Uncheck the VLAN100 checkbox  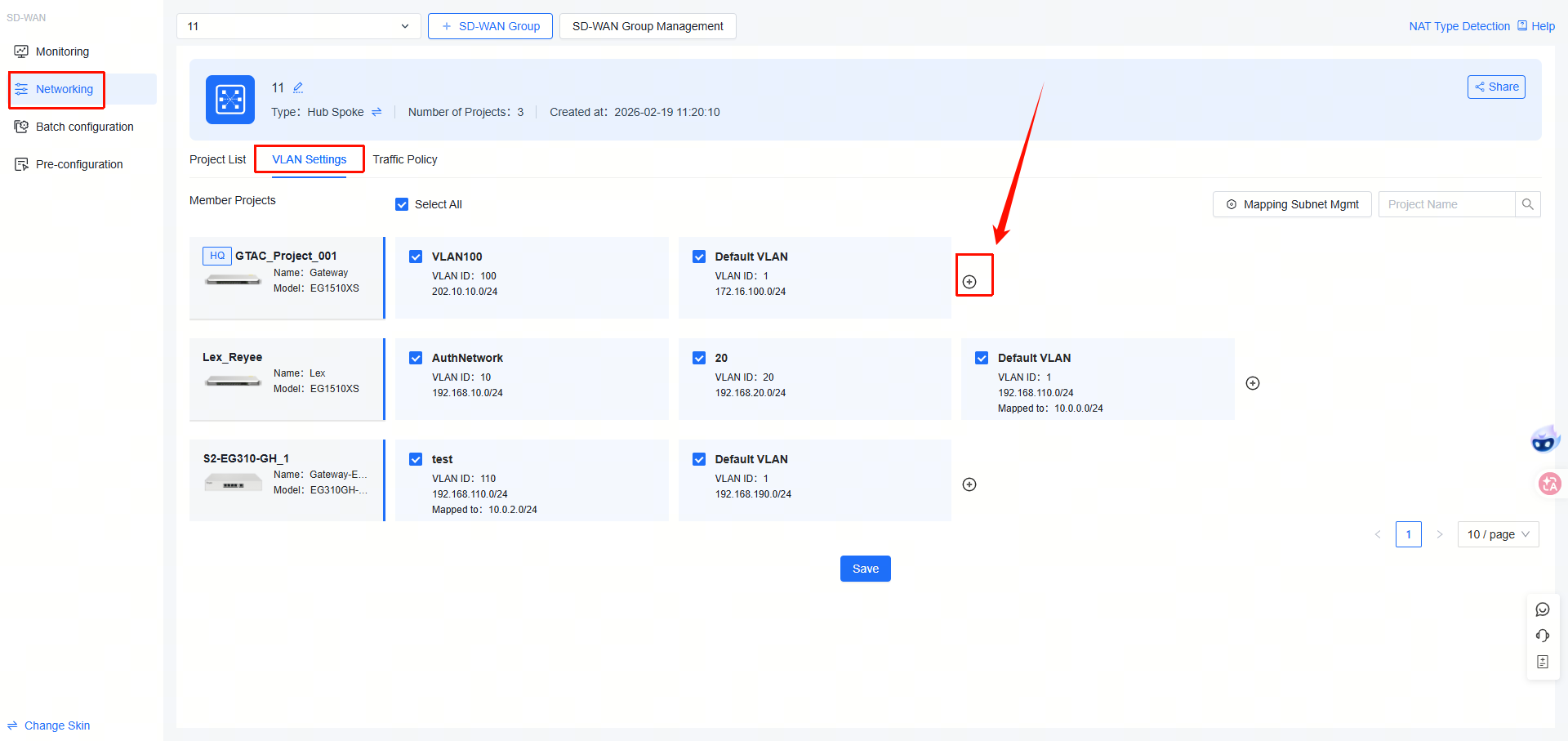tap(416, 257)
